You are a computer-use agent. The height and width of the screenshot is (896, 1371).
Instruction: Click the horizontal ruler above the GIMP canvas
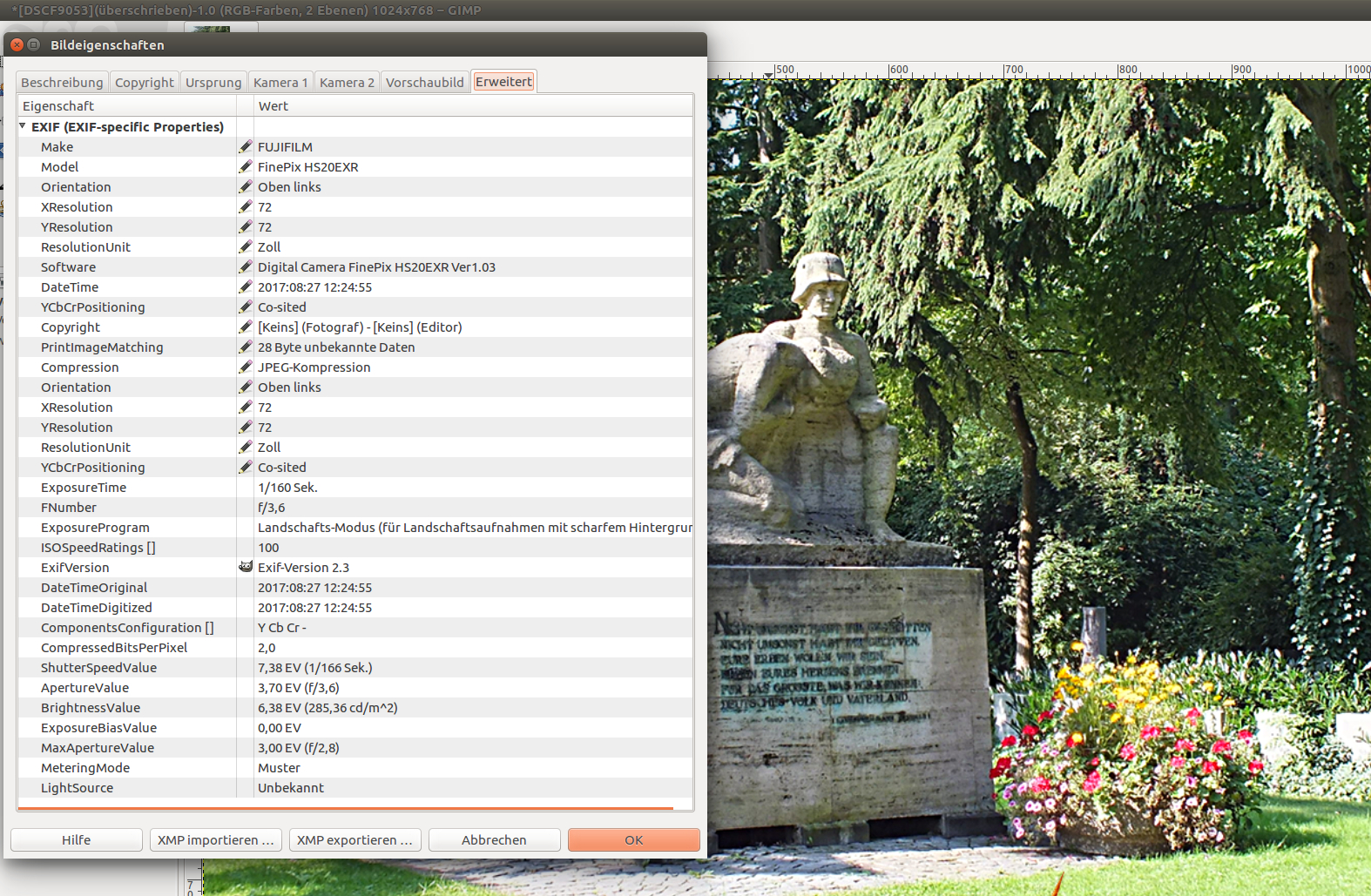pos(1039,71)
